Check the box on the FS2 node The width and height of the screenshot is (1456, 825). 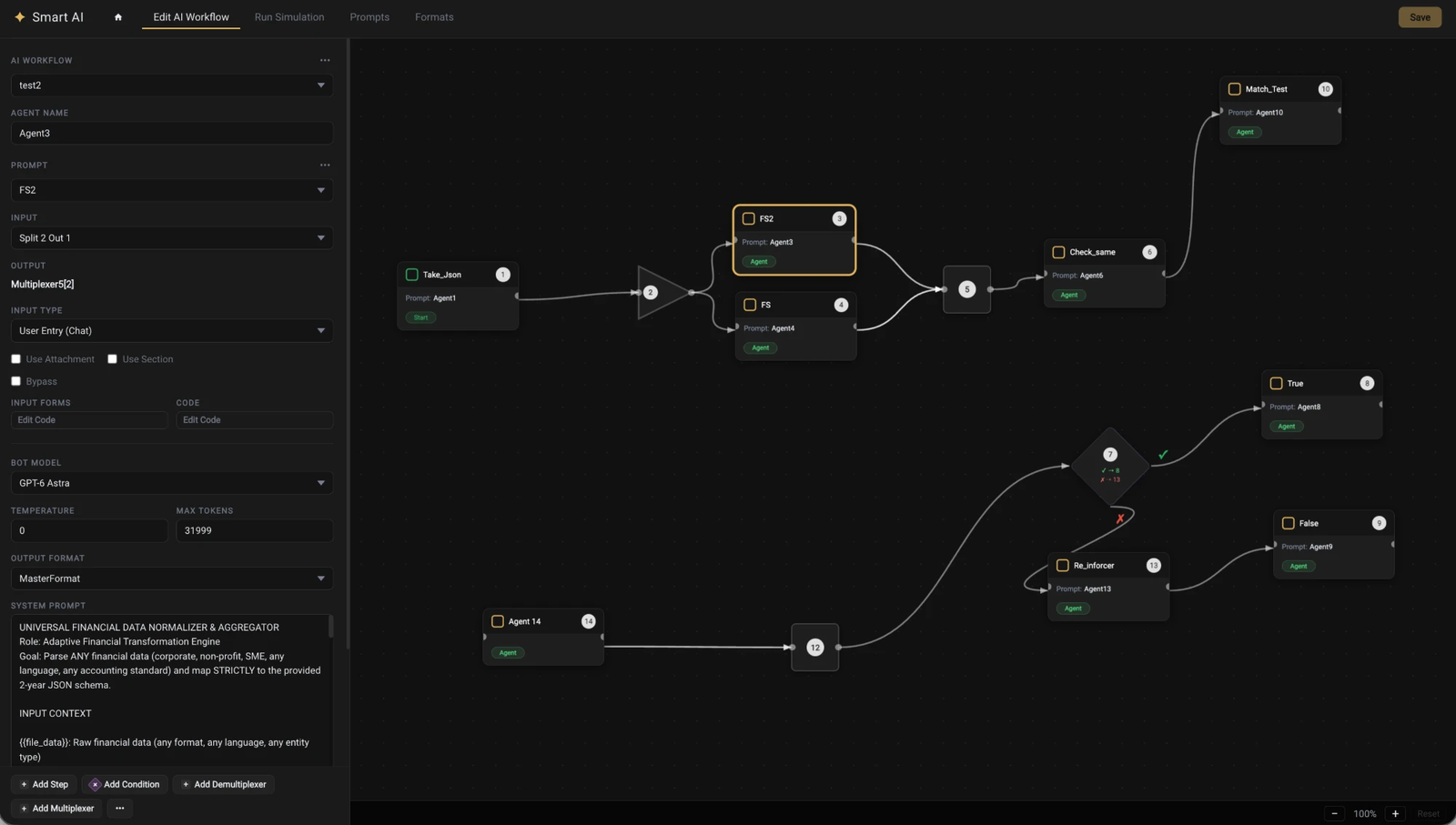(x=748, y=218)
